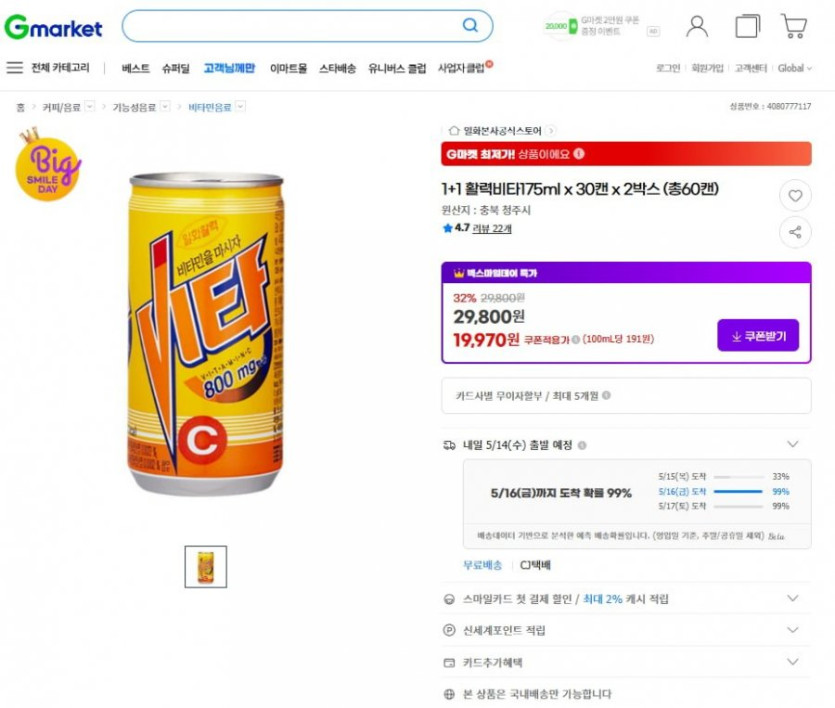Toggle the wishlist heart on the product

[795, 196]
